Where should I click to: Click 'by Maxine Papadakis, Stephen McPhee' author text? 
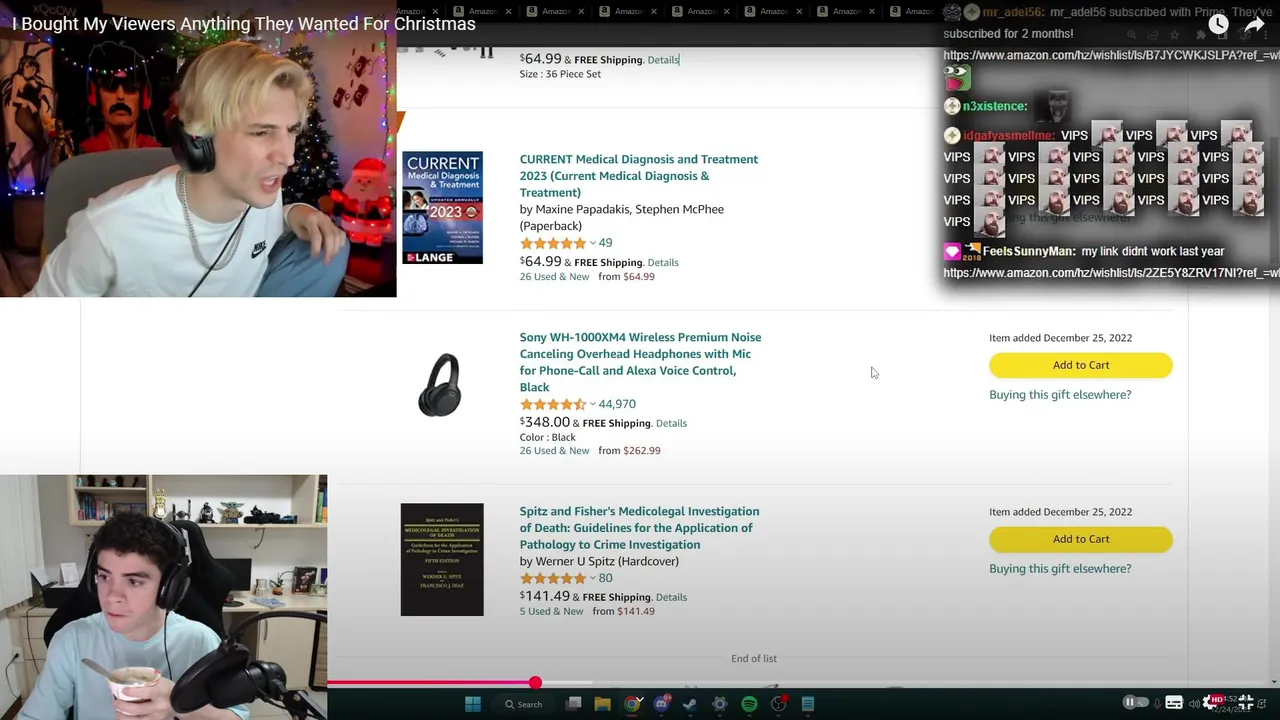click(622, 209)
